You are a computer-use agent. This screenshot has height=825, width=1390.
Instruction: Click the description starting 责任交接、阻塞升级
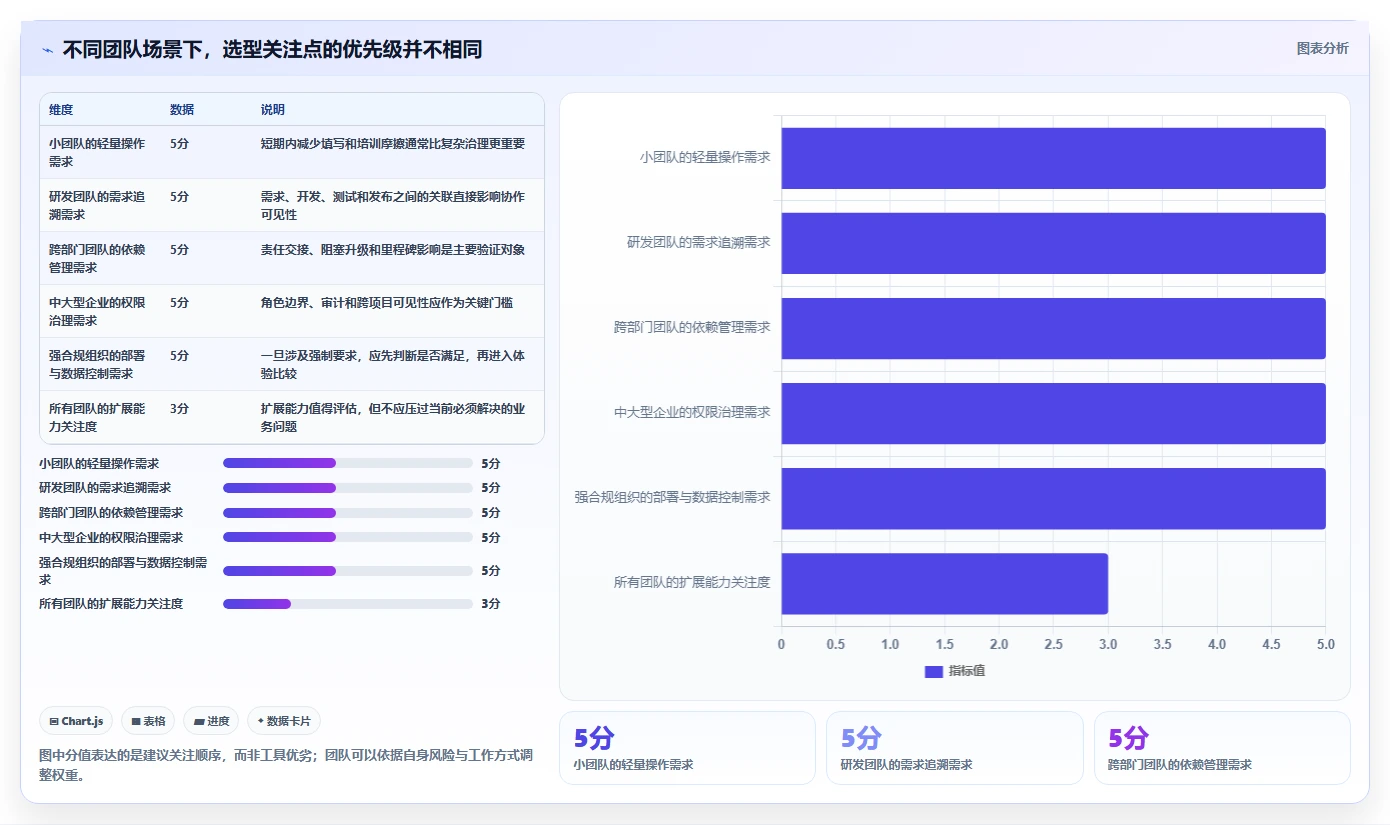393,249
